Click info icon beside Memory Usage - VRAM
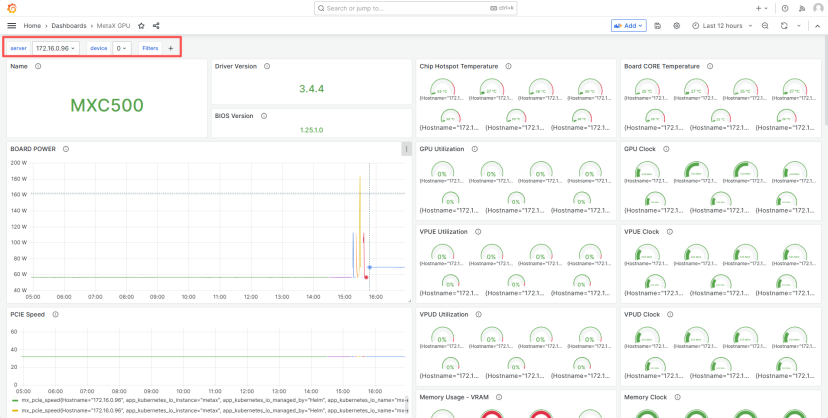 [498, 397]
